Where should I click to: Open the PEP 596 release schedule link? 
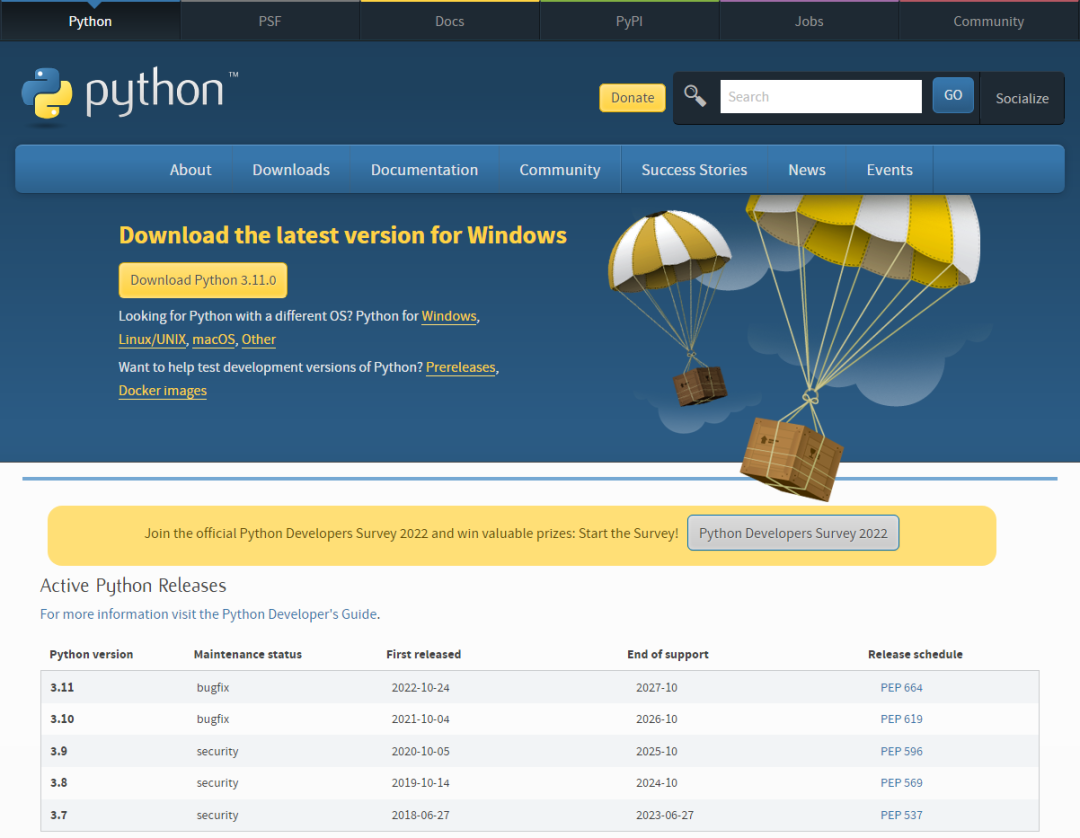coord(901,751)
